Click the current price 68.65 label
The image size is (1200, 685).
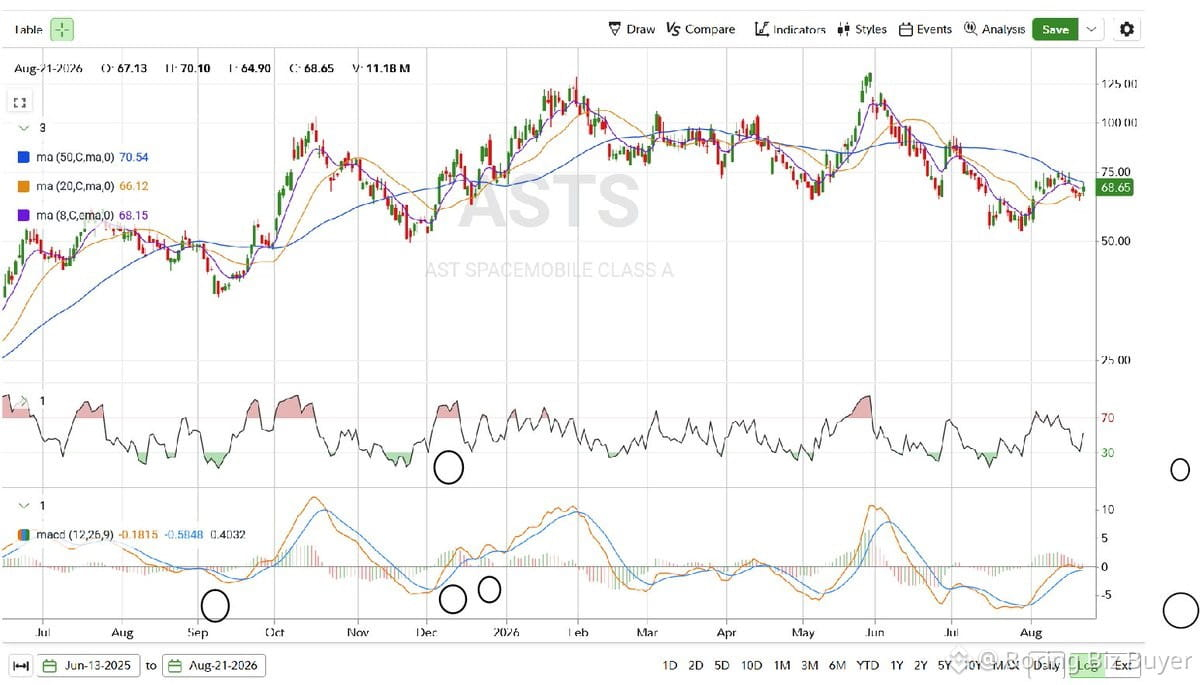click(x=1114, y=187)
